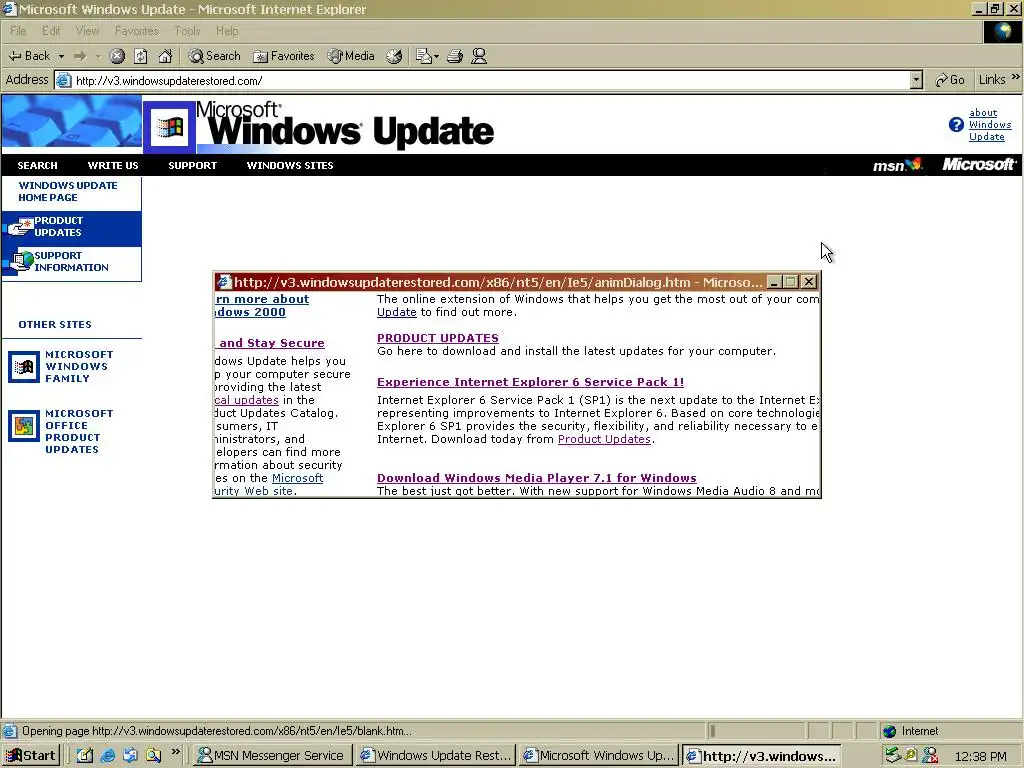Open the Edit menu

[x=51, y=31]
